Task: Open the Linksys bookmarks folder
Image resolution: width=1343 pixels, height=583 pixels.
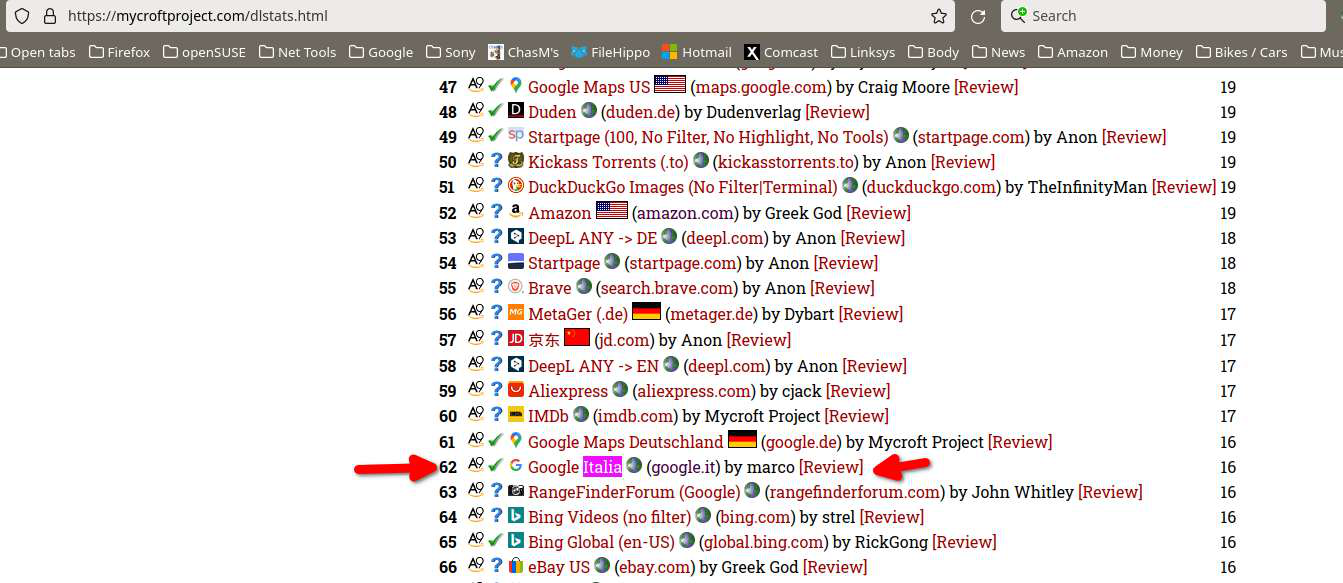Action: (862, 52)
